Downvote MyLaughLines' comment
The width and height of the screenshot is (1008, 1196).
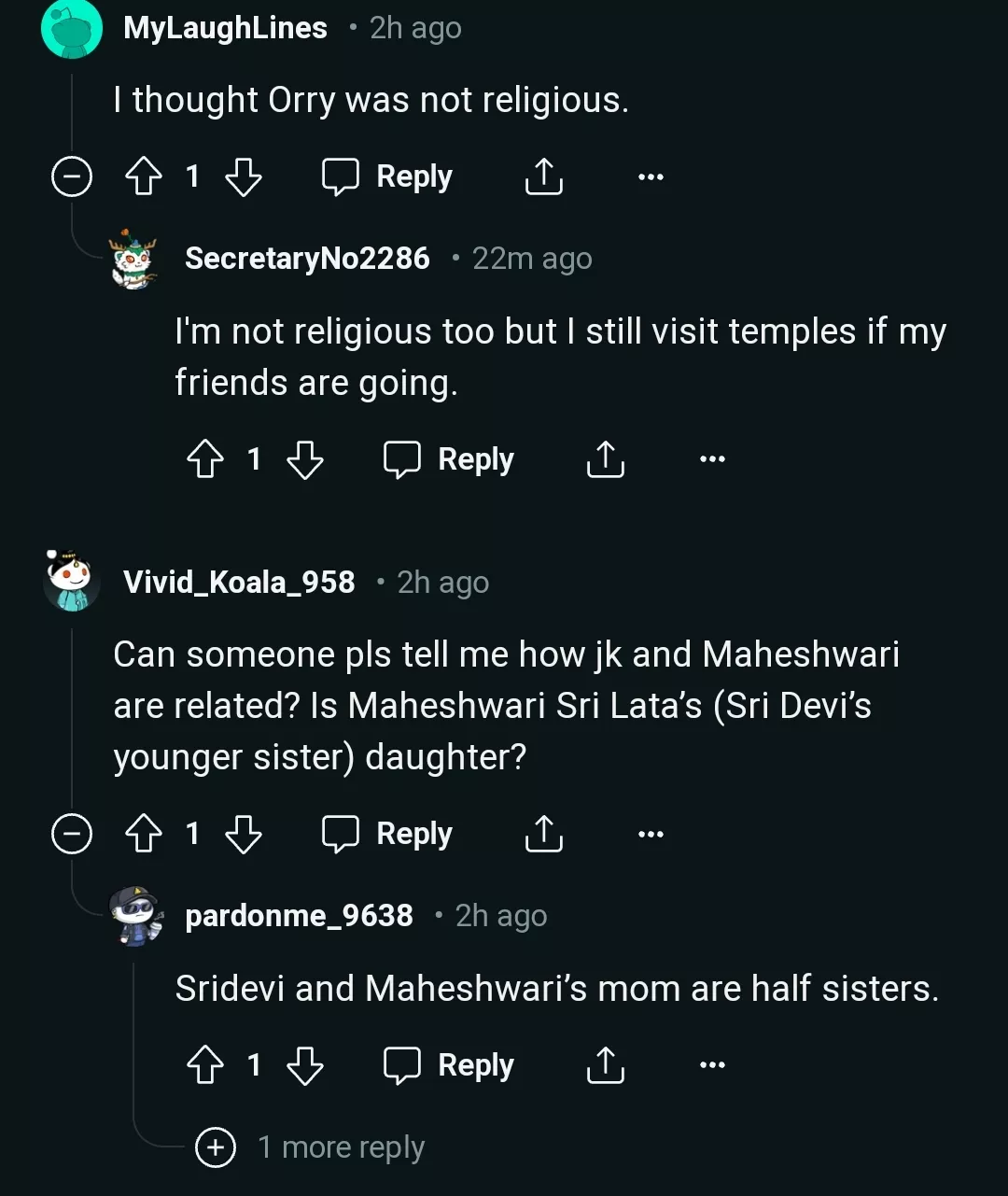pos(244,176)
